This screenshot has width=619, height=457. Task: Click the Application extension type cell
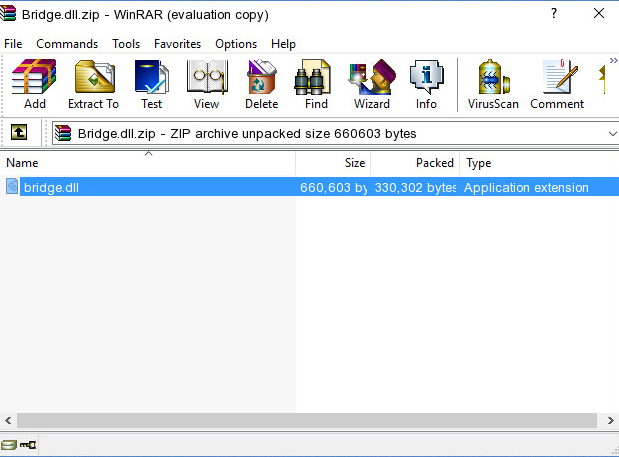526,187
